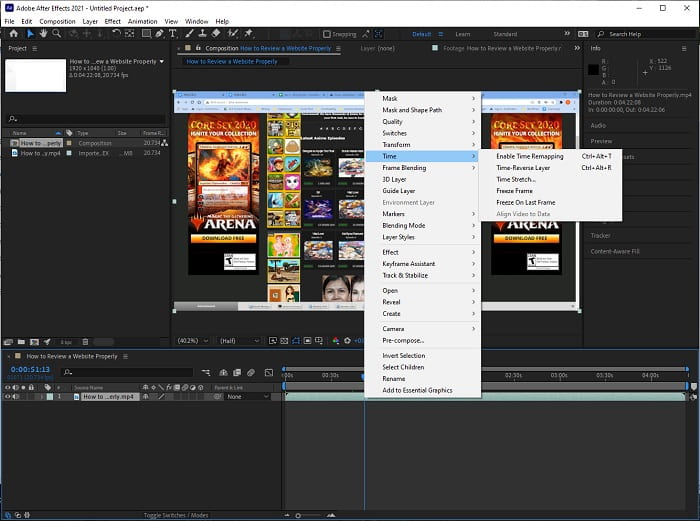The height and width of the screenshot is (521, 700).
Task: Click the Default workspace label
Action: (x=421, y=34)
